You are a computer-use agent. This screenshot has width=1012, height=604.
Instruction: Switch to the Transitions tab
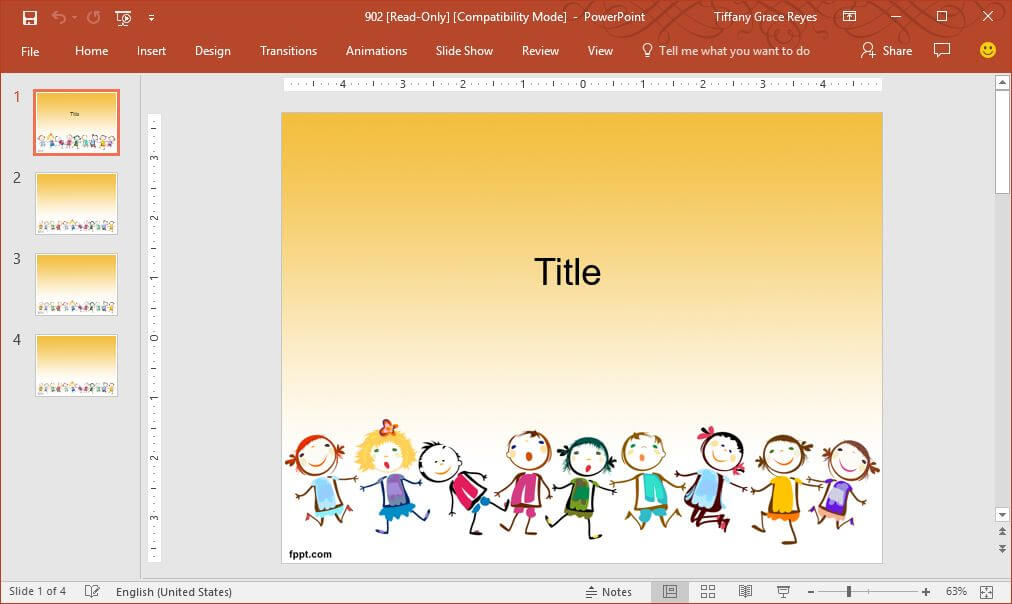pyautogui.click(x=288, y=50)
